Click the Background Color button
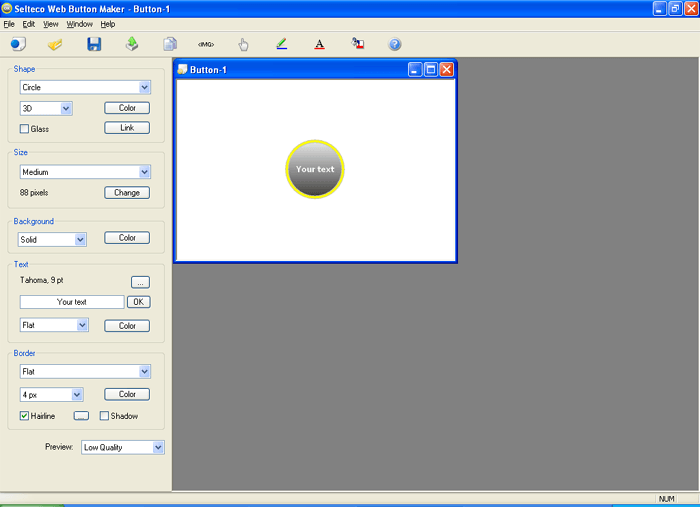Viewport: 700px width, 507px height. click(127, 238)
